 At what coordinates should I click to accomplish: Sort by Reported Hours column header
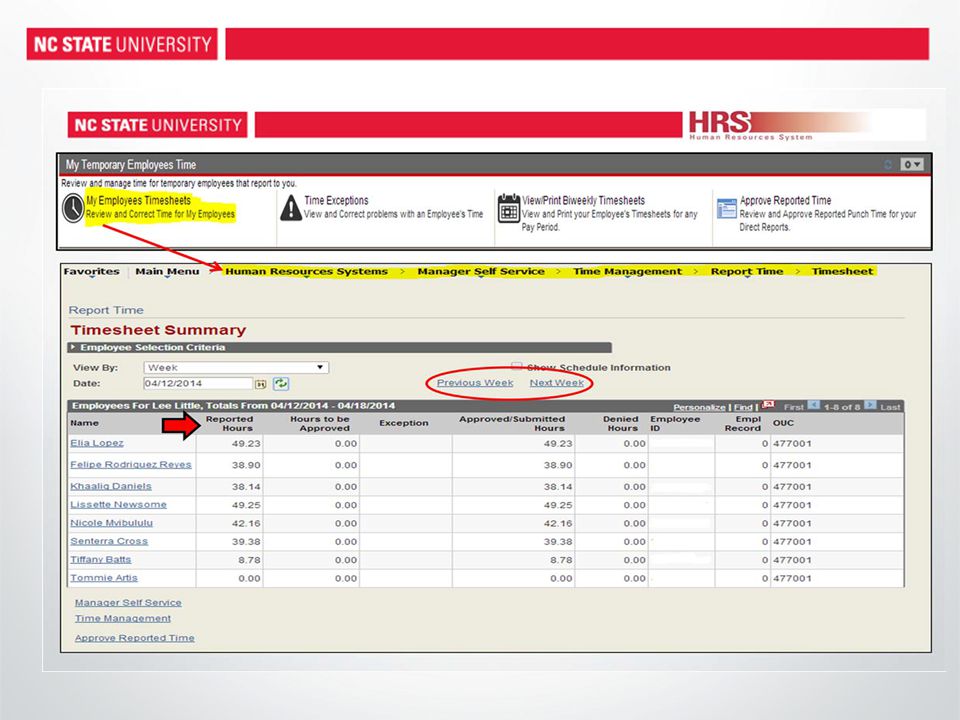(230, 424)
